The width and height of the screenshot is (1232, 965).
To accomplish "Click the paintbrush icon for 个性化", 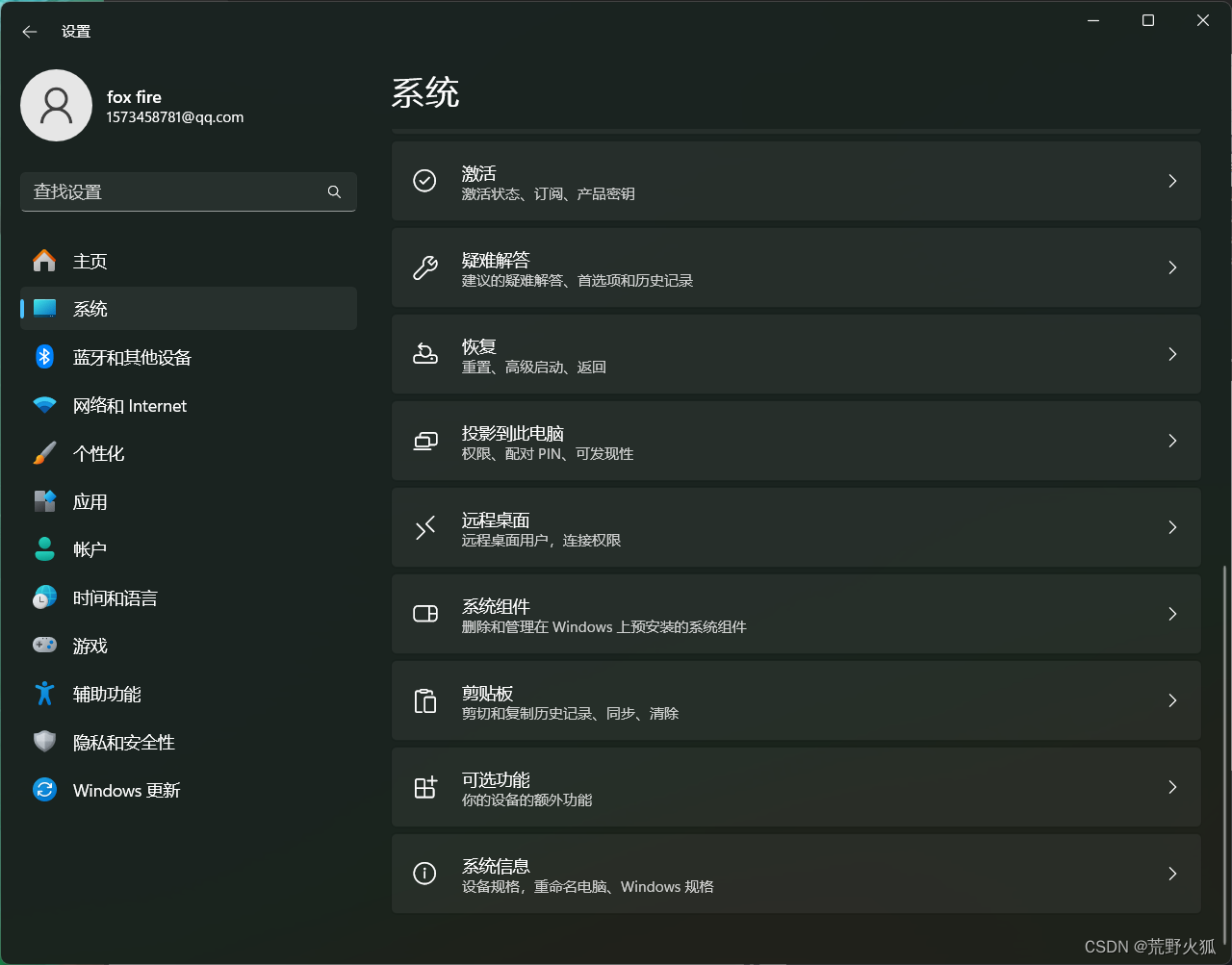I will coord(44,453).
